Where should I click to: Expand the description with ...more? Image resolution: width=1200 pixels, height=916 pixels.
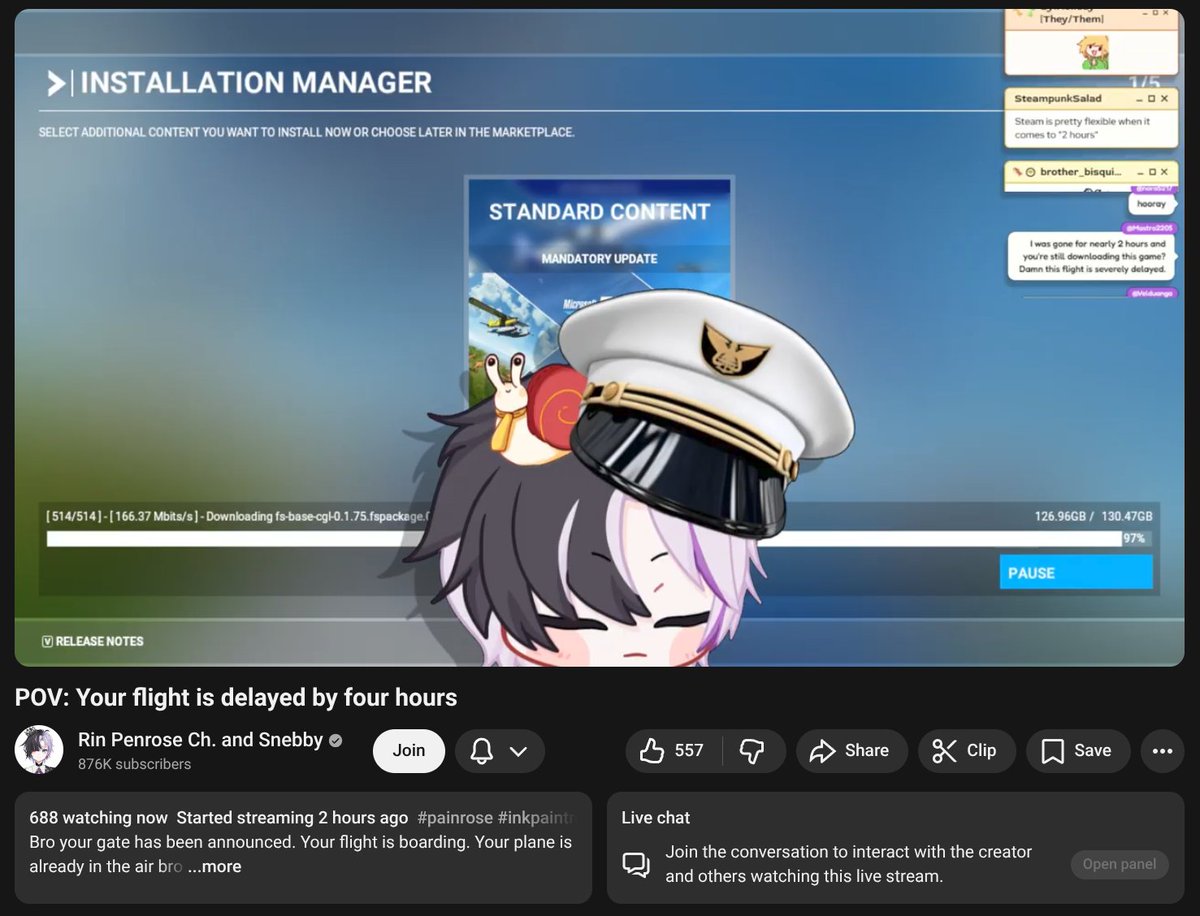[214, 867]
